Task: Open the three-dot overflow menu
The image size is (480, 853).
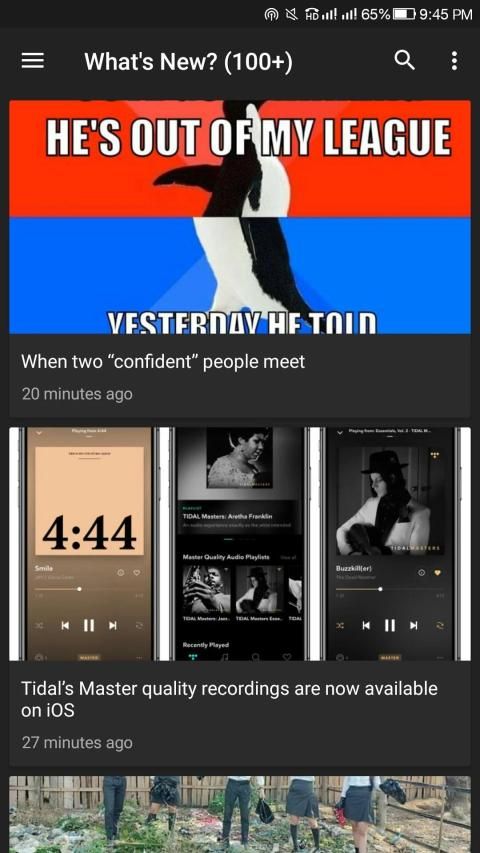Action: pyautogui.click(x=454, y=61)
